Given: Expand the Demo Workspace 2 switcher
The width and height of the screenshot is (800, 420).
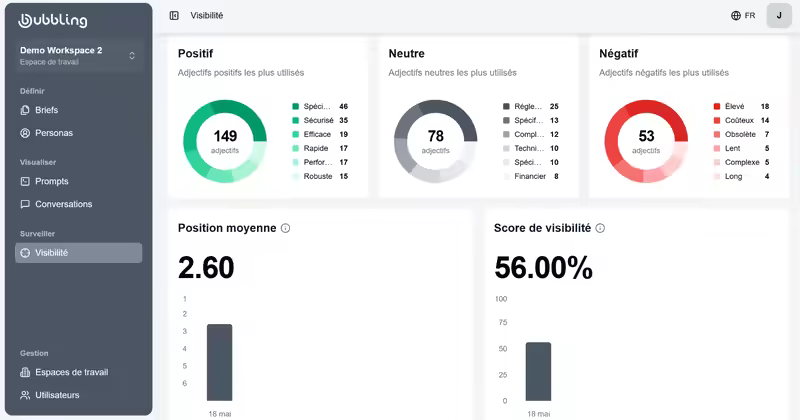Looking at the screenshot, I should pyautogui.click(x=79, y=56).
